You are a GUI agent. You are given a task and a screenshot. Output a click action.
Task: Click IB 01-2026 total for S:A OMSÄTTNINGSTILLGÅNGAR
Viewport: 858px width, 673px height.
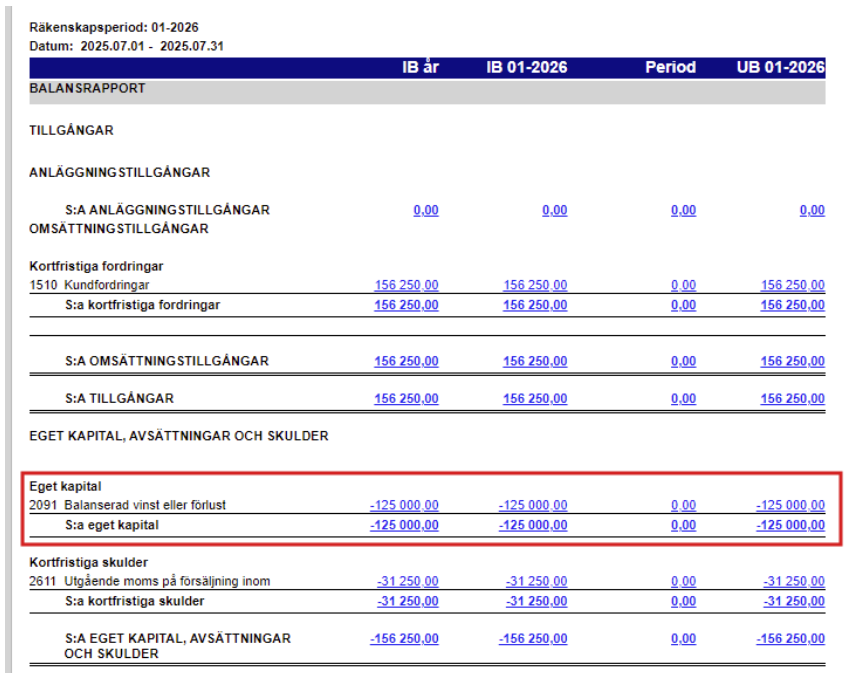[534, 361]
